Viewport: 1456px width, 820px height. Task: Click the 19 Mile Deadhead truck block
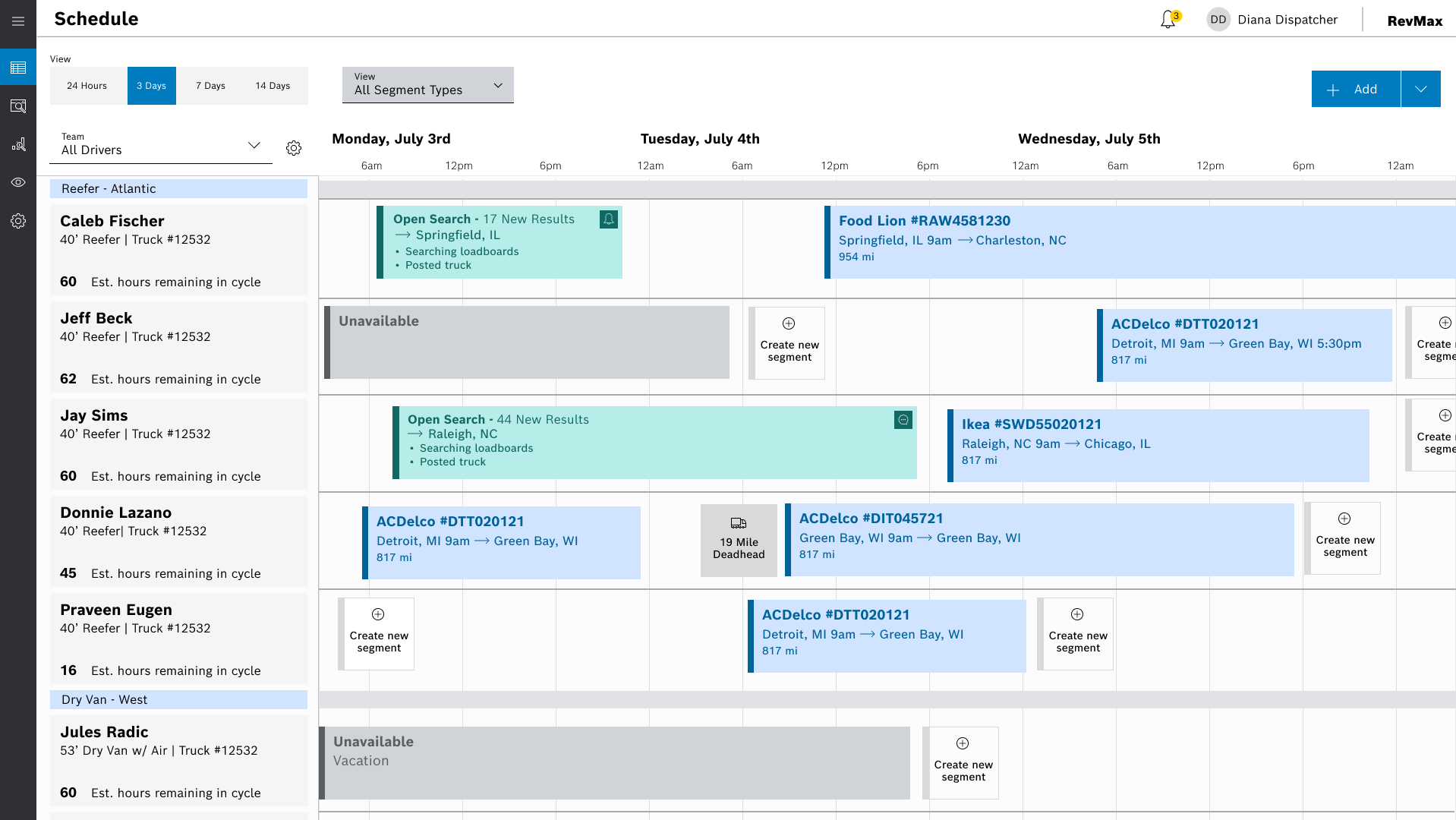(x=739, y=540)
